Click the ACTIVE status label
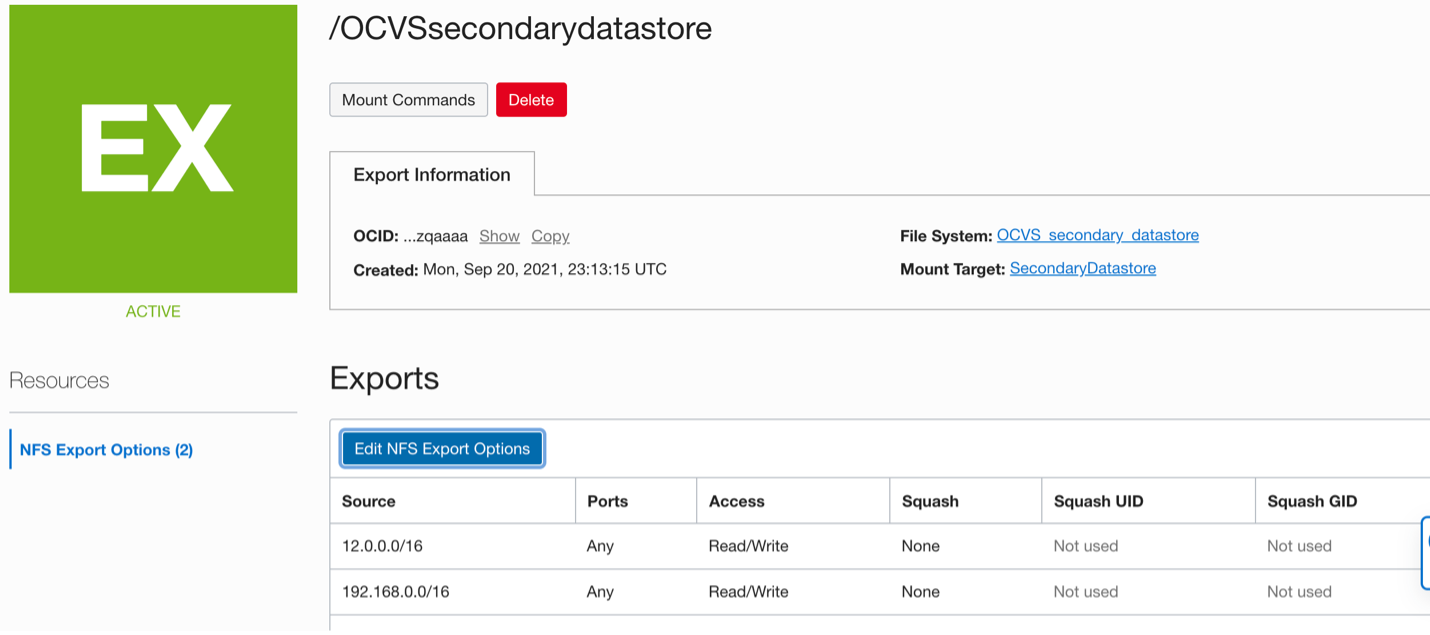Image resolution: width=1430 pixels, height=635 pixels. pos(152,311)
